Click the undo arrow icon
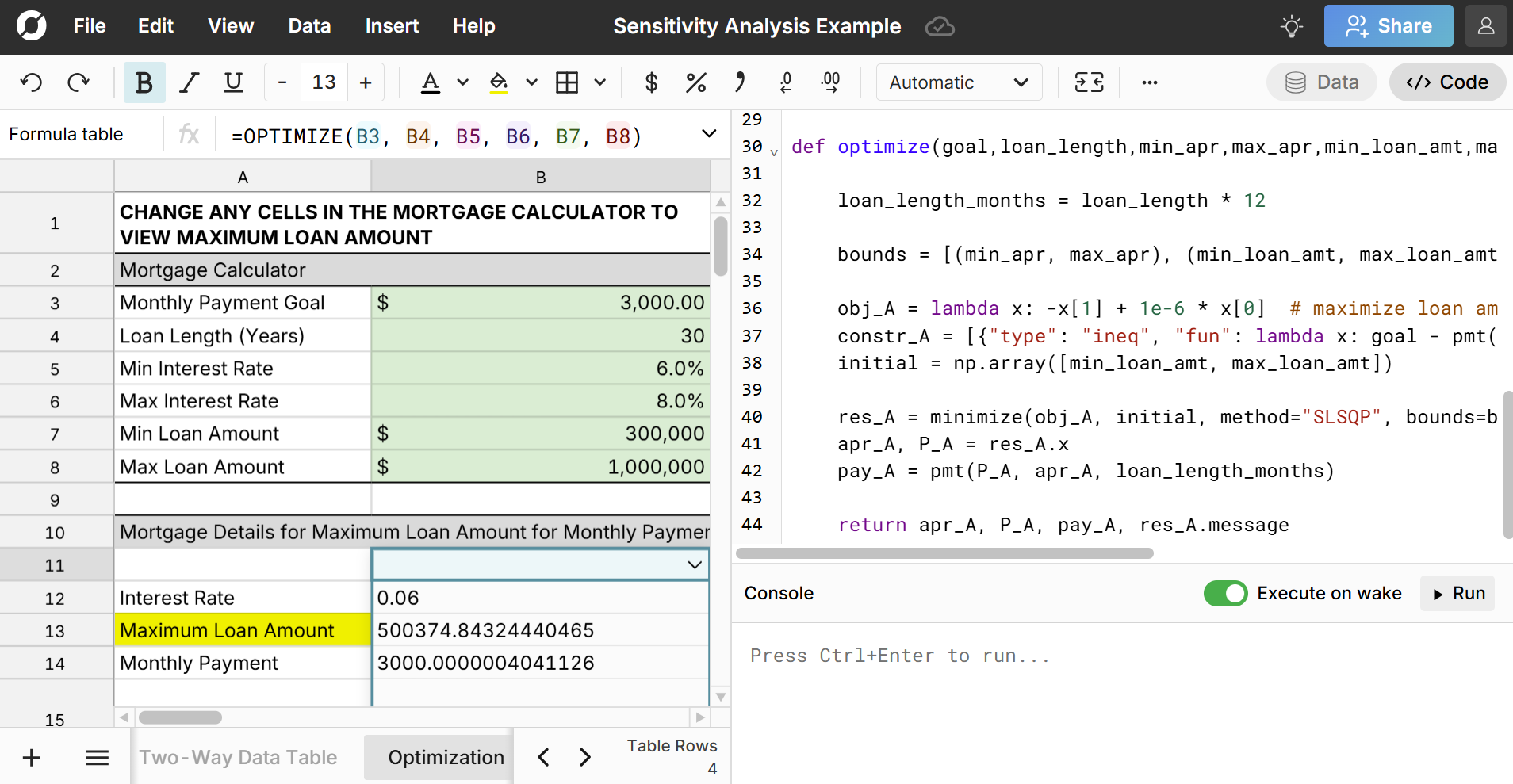This screenshot has height=784, width=1513. tap(32, 82)
